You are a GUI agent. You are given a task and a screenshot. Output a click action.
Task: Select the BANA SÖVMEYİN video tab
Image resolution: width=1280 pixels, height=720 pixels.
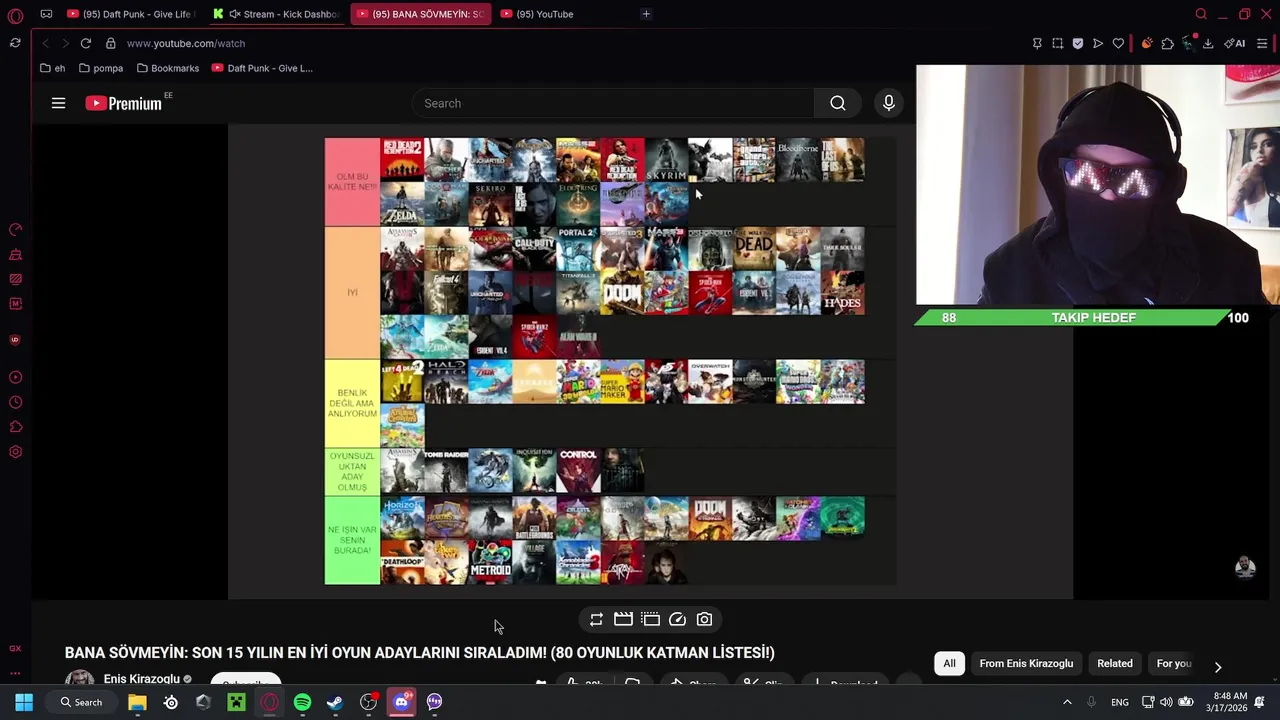pyautogui.click(x=420, y=14)
